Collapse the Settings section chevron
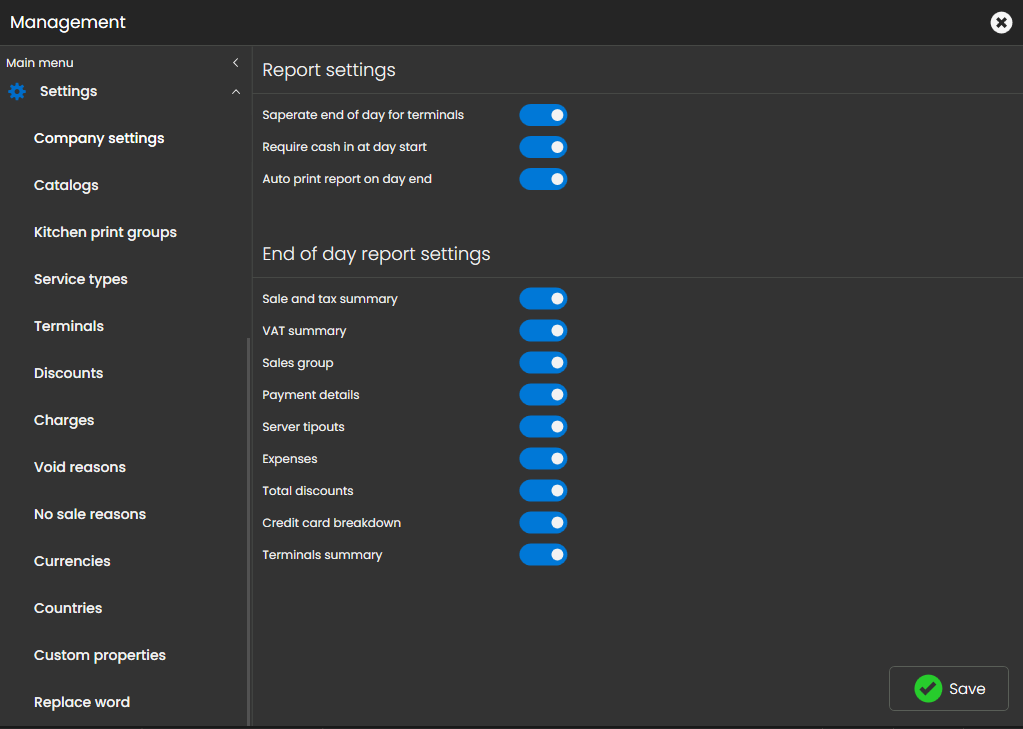1023x729 pixels. 236,92
